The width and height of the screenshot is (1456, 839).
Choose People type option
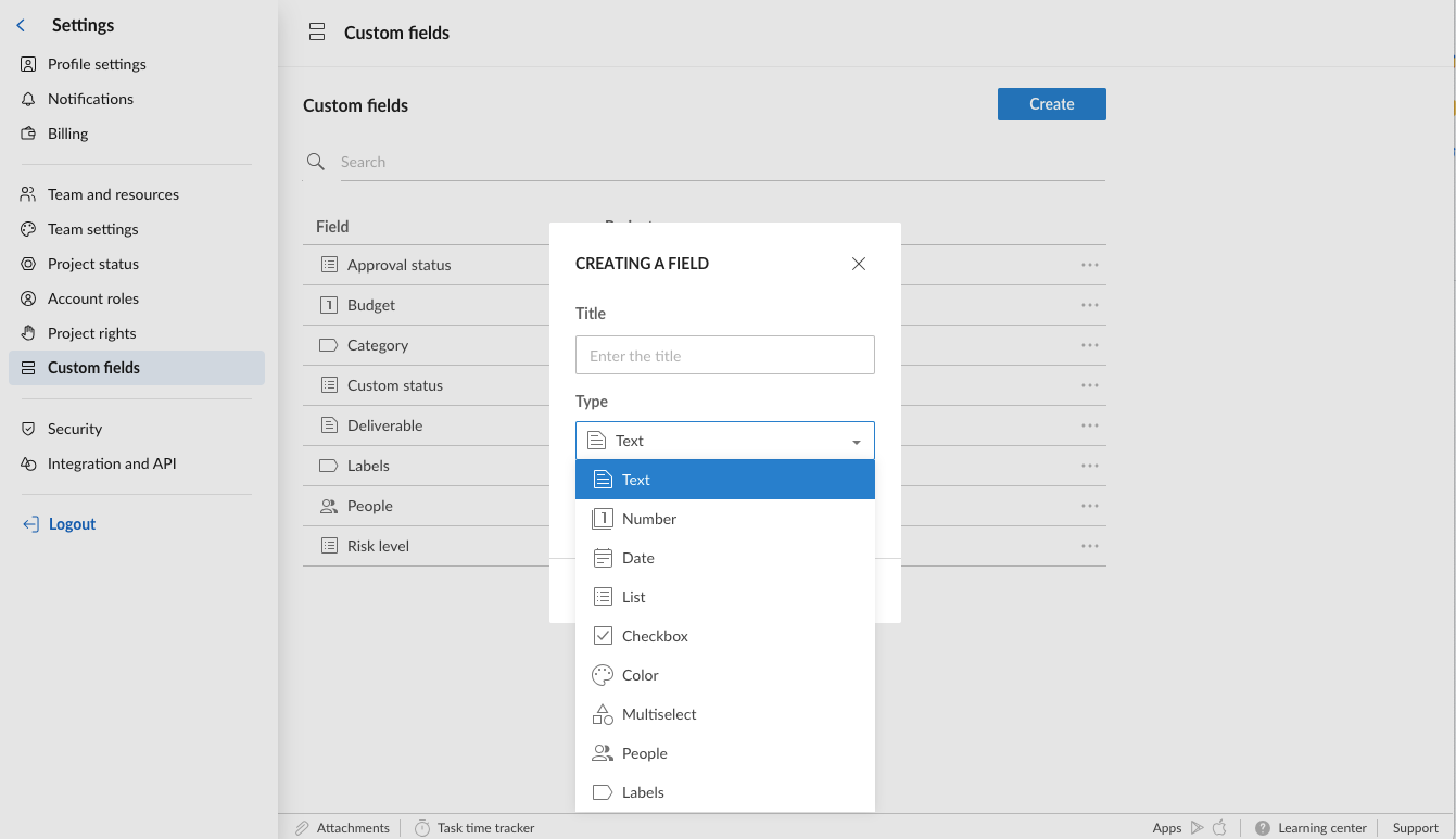click(x=725, y=754)
